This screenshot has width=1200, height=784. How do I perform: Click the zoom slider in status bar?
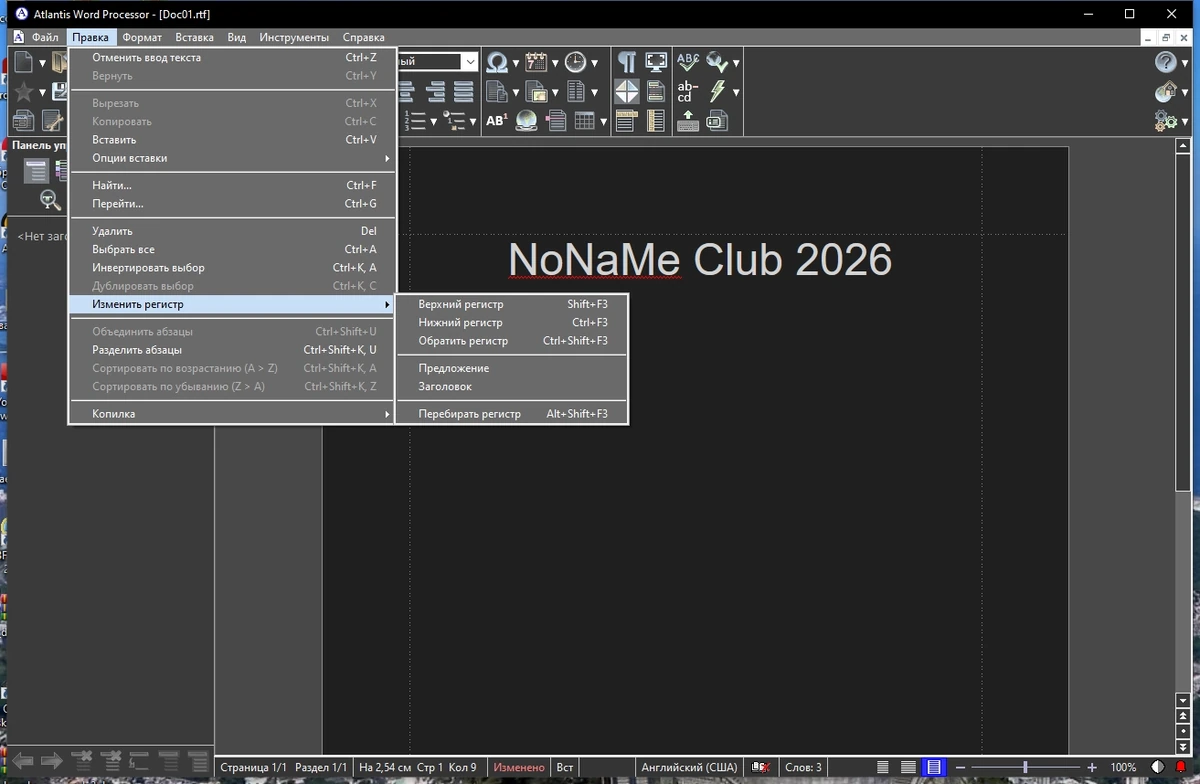point(1024,767)
